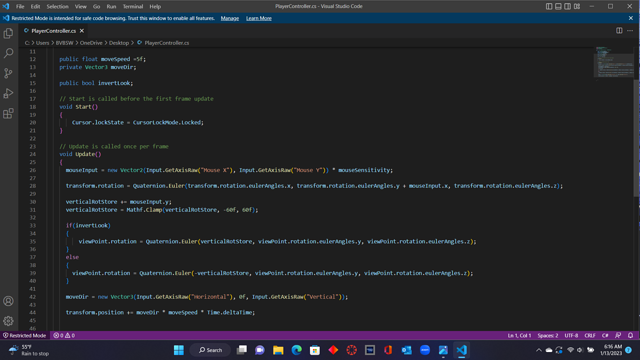Open the Go menu
Screen dimensions: 640x360
[x=96, y=7]
